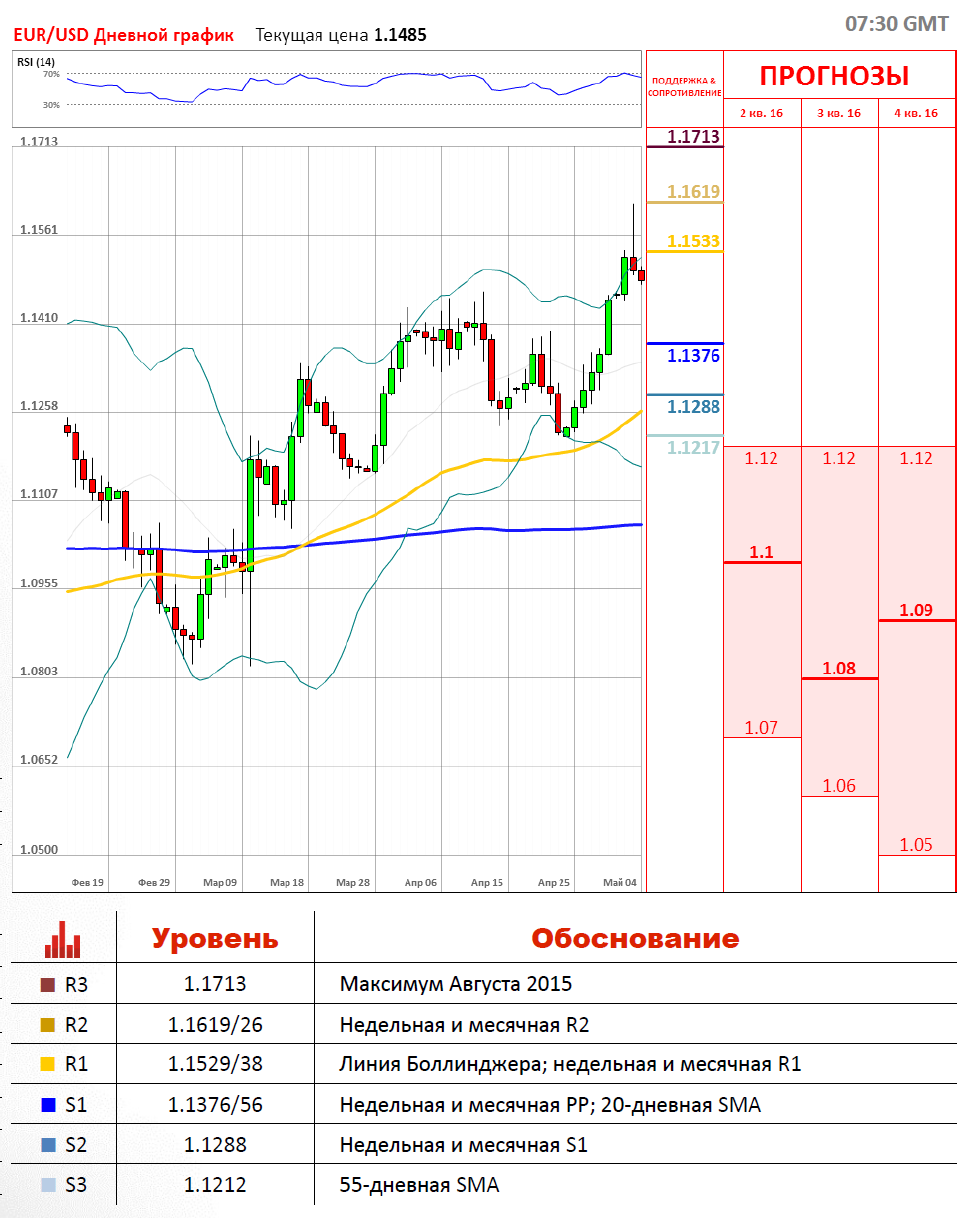Click the 70% RSI level label

tap(51, 74)
